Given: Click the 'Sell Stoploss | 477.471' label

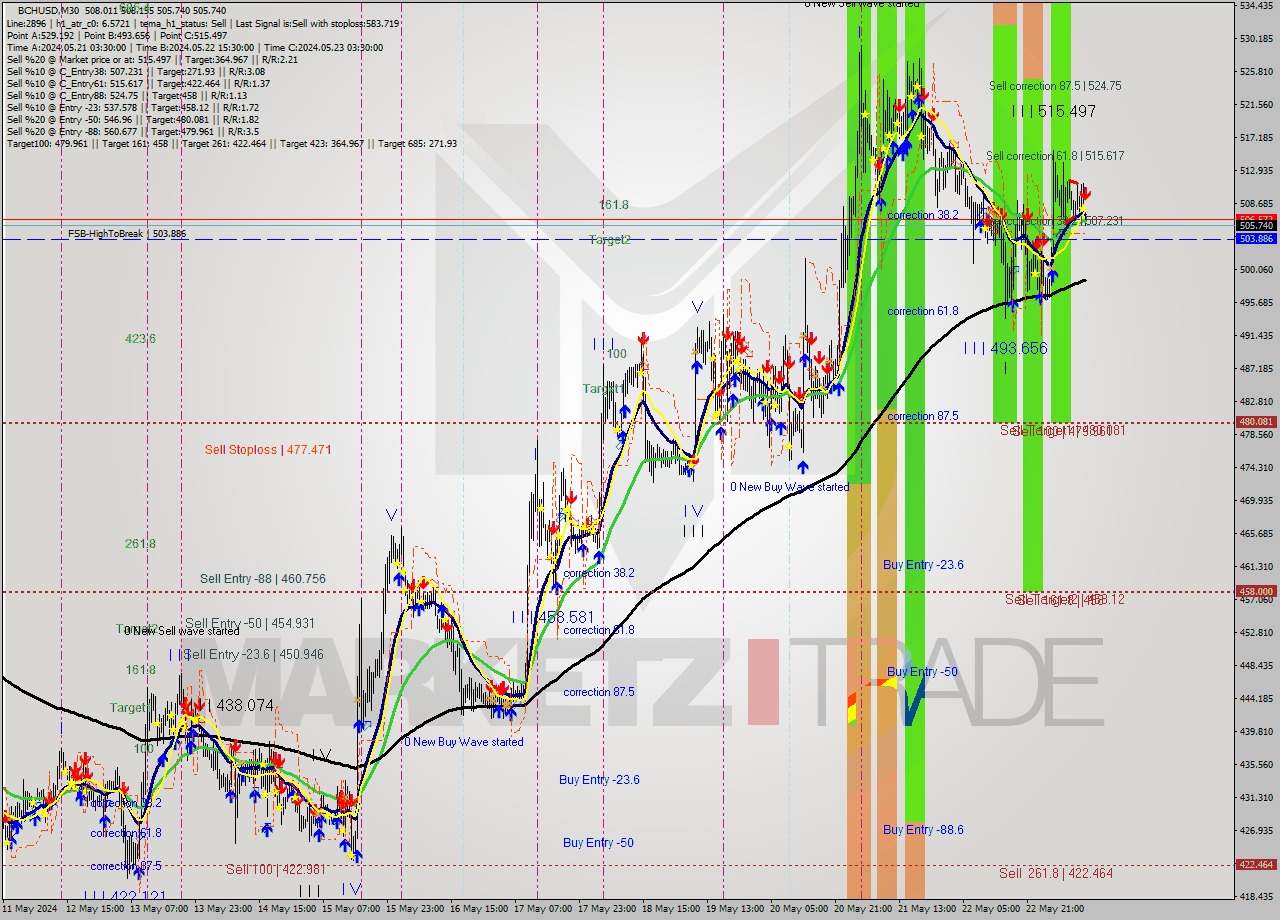Looking at the screenshot, I should coord(268,450).
